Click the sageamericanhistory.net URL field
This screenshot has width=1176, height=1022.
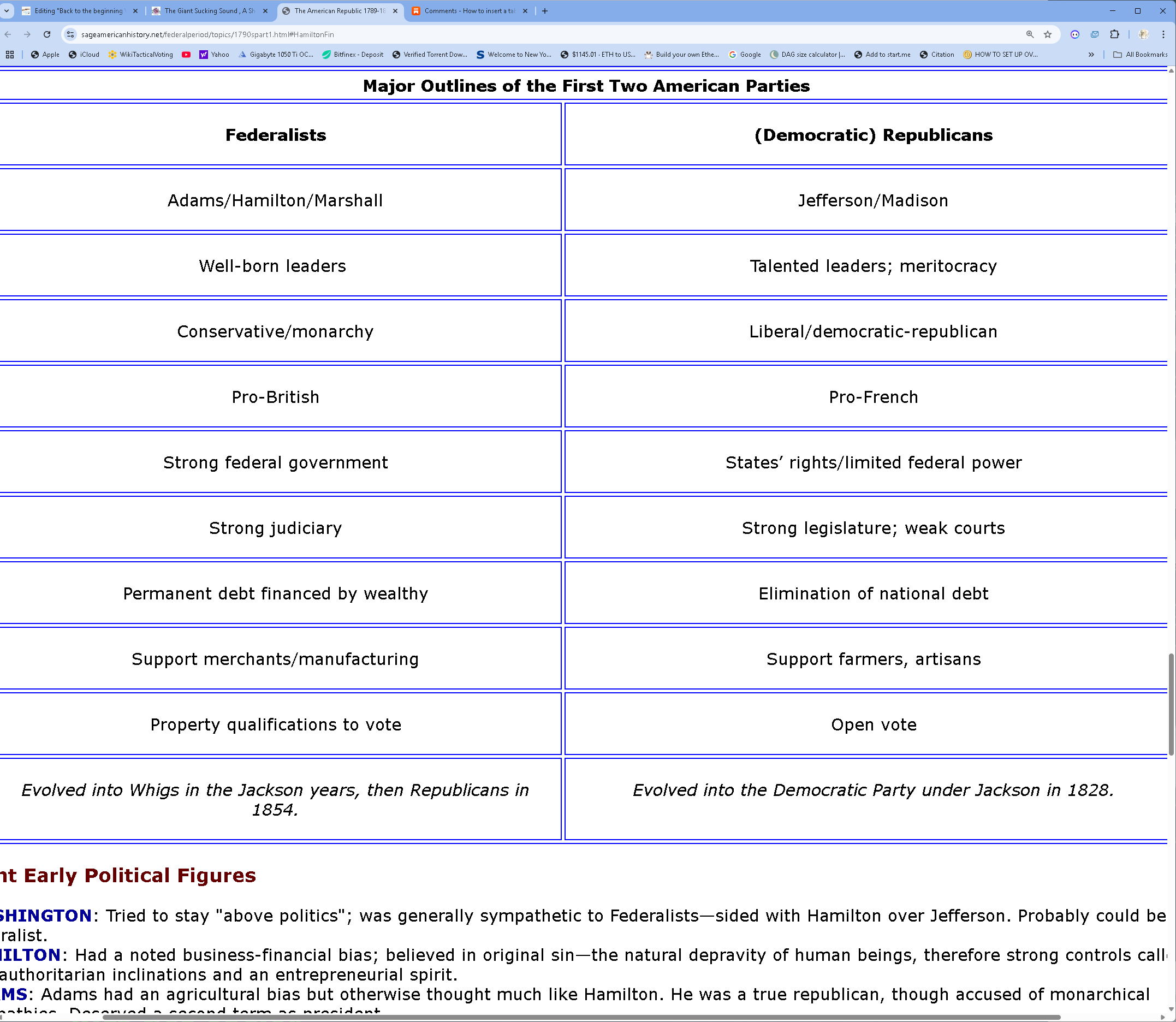548,34
